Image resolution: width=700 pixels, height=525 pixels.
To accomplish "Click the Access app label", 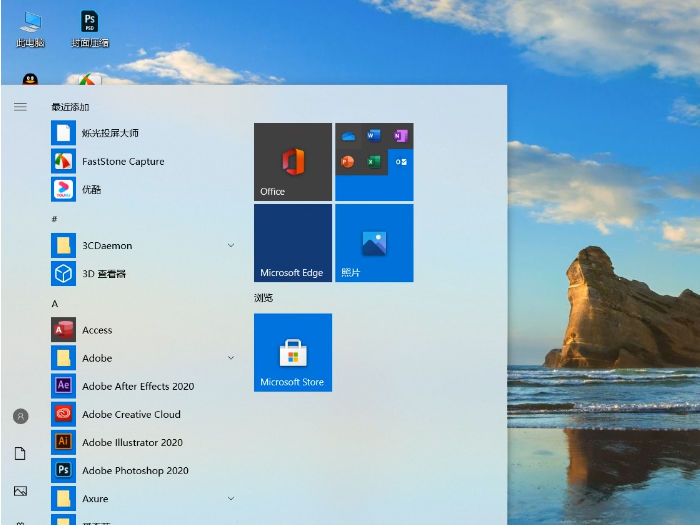I will (97, 330).
